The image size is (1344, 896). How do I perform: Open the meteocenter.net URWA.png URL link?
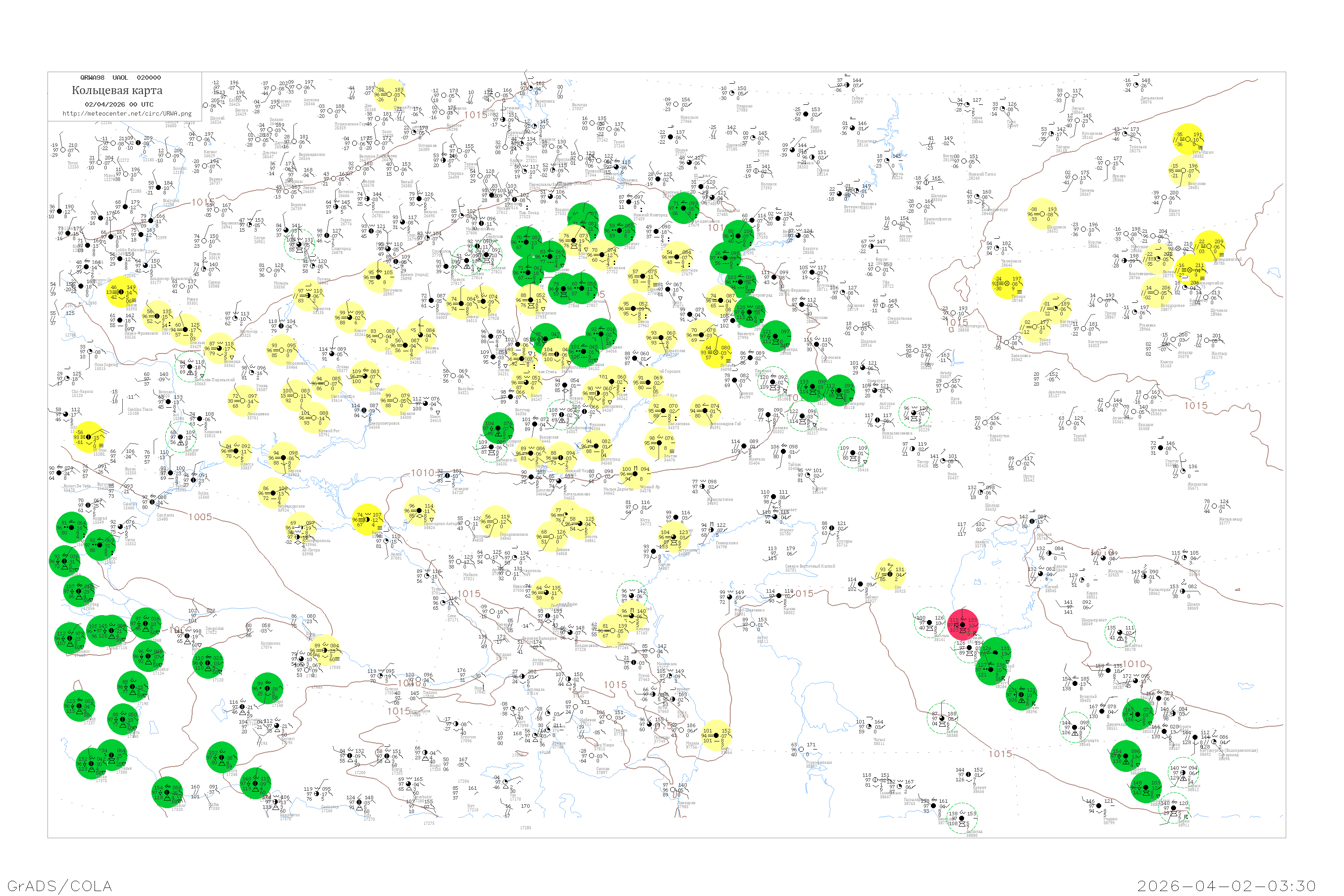click(x=127, y=113)
